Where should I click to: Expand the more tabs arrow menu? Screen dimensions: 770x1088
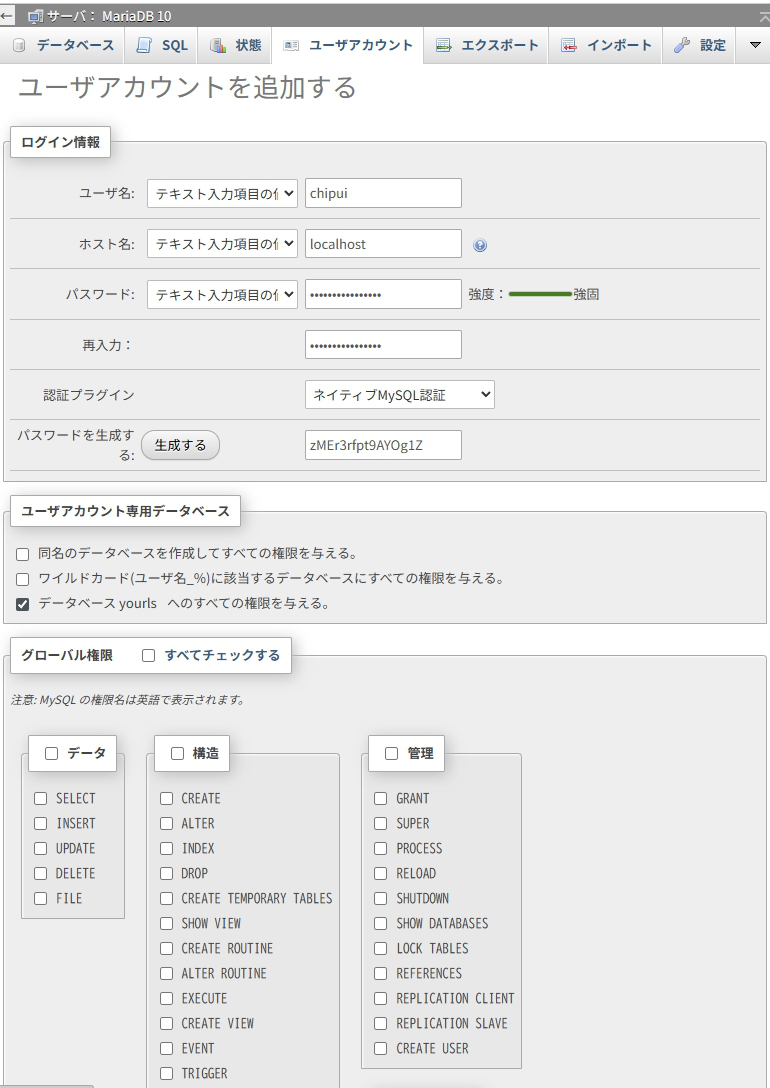(x=754, y=46)
